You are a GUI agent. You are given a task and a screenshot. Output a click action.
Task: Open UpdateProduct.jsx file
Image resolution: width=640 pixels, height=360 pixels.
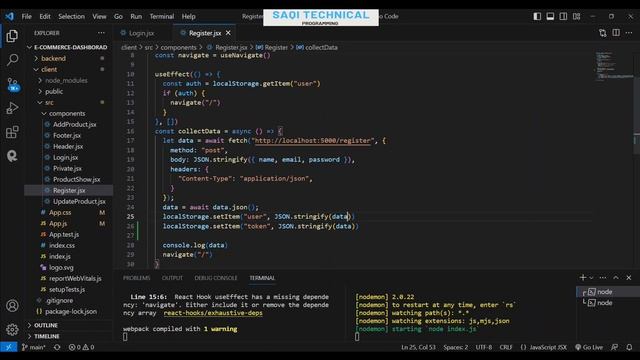click(x=79, y=202)
